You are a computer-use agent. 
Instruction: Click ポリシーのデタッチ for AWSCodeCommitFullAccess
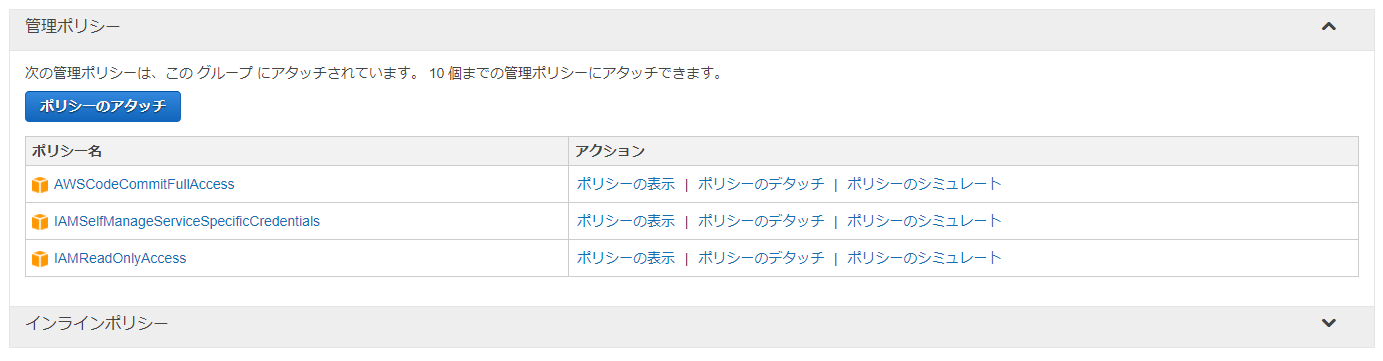click(x=761, y=184)
